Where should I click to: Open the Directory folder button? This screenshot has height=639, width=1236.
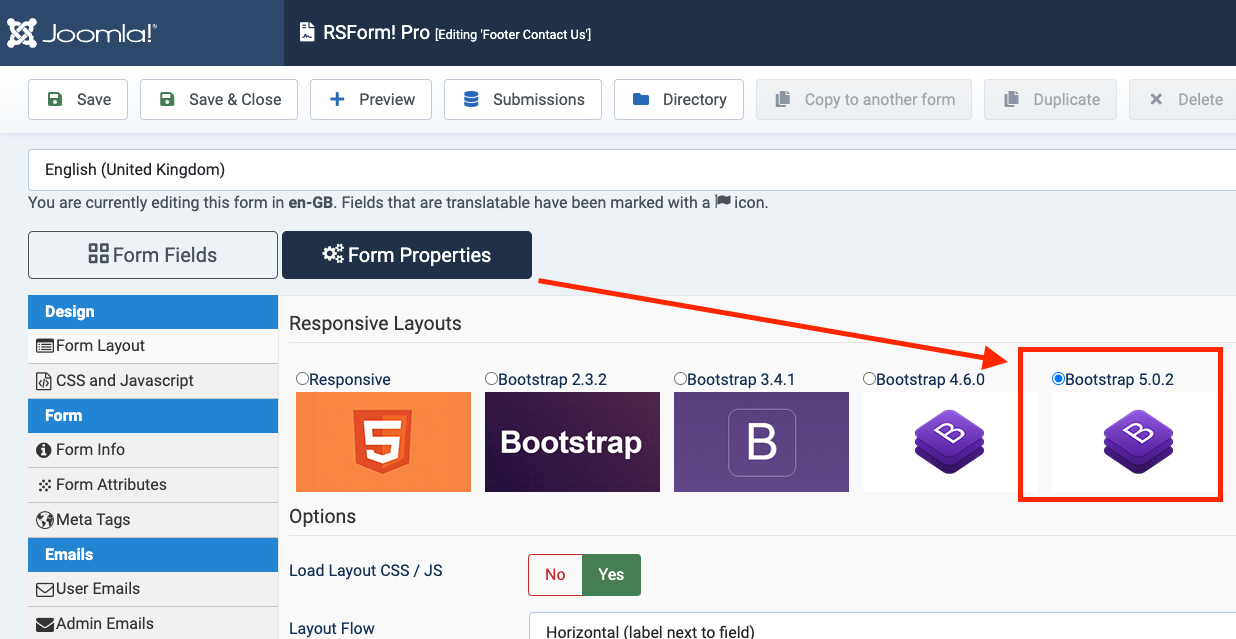pyautogui.click(x=679, y=99)
